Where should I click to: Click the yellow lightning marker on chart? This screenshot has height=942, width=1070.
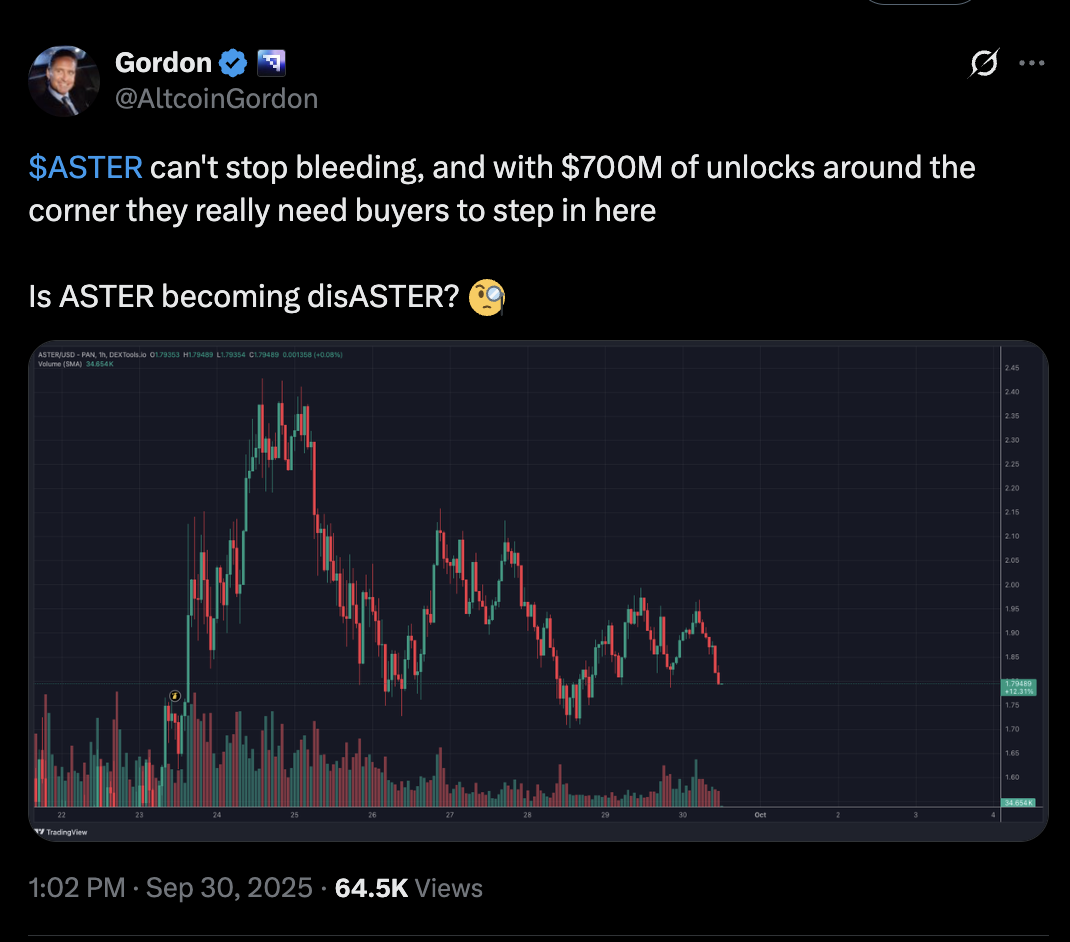coord(175,695)
